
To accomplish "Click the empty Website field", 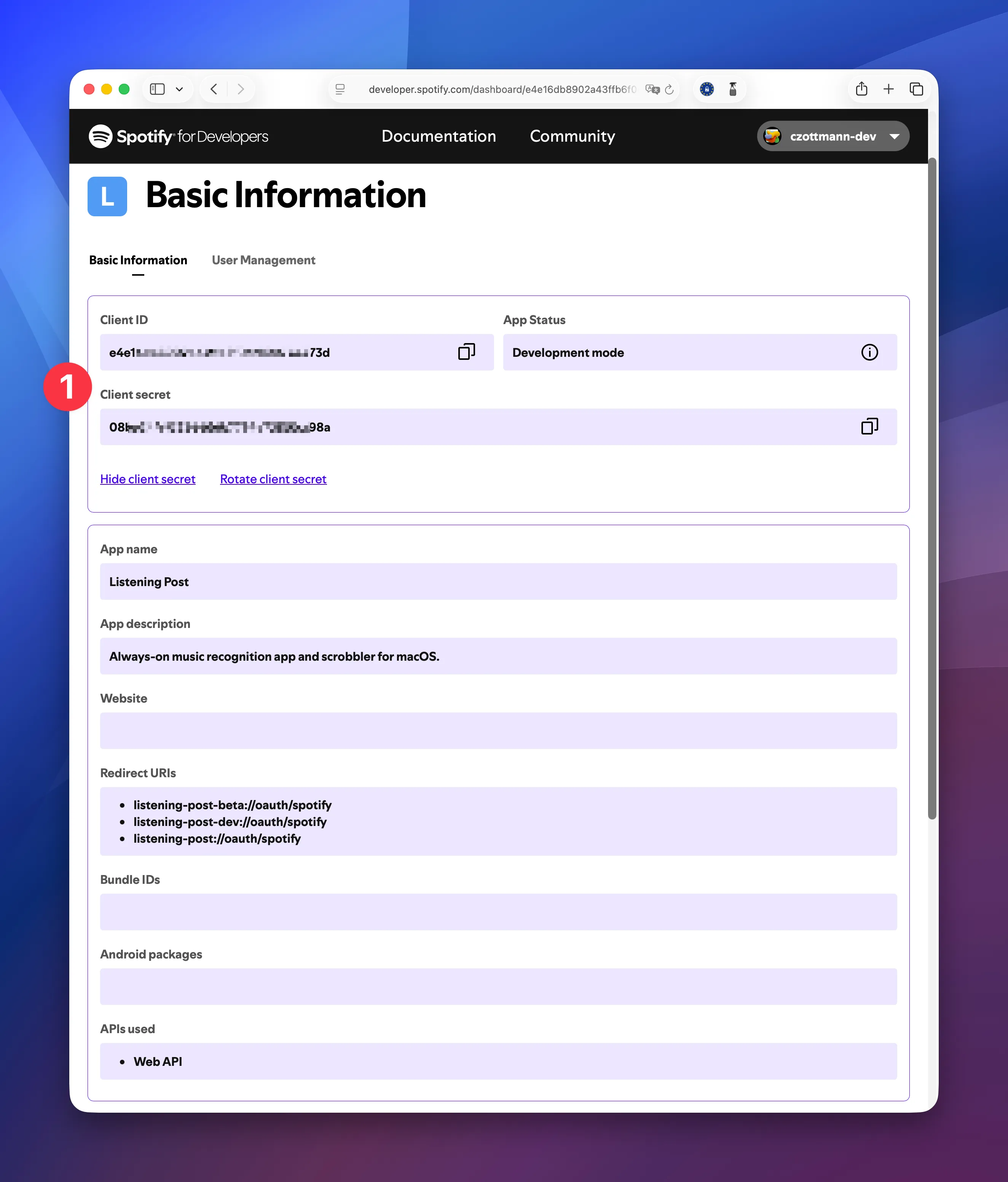I will (498, 730).
